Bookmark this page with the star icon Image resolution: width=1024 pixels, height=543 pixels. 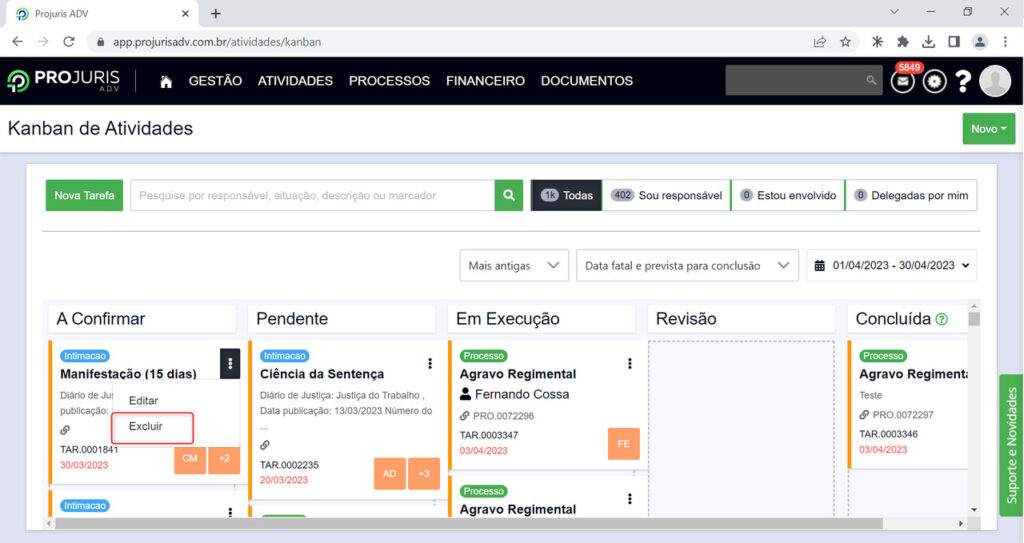[845, 41]
